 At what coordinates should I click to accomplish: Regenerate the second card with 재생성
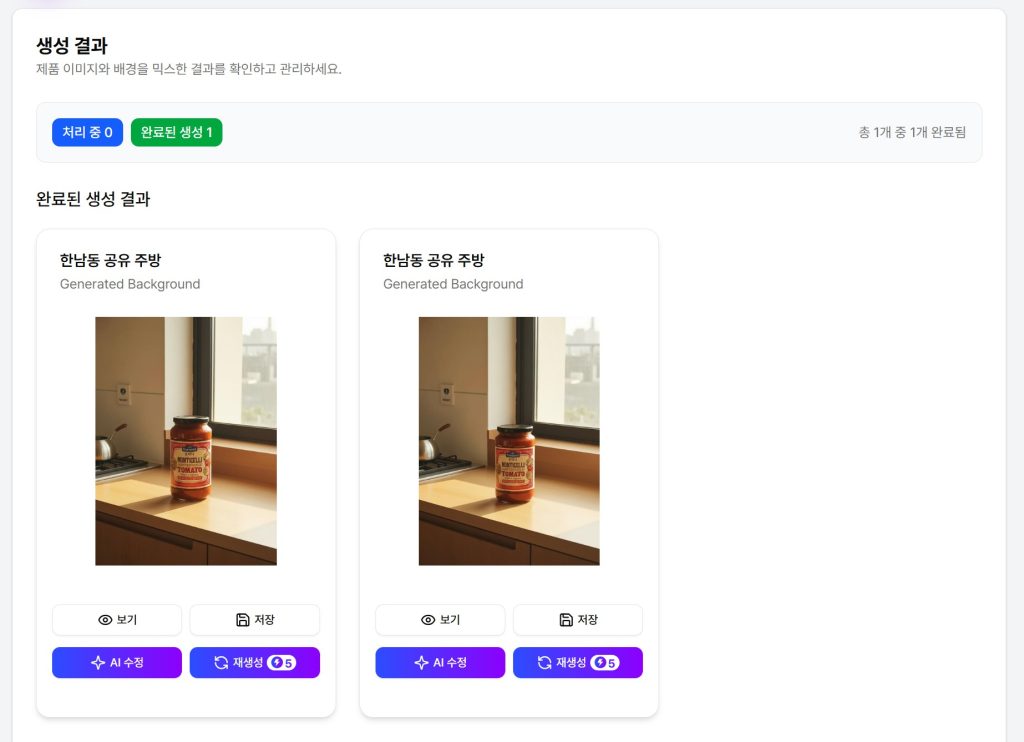coord(577,663)
